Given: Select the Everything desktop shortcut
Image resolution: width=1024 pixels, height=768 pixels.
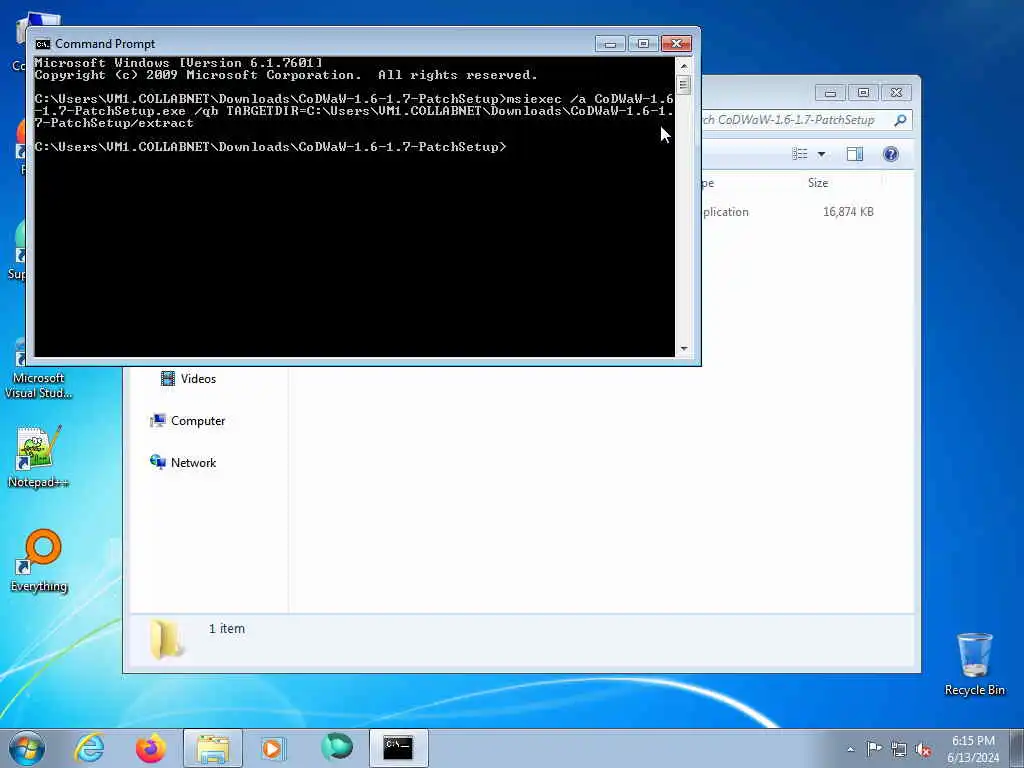Looking at the screenshot, I should pos(39,560).
